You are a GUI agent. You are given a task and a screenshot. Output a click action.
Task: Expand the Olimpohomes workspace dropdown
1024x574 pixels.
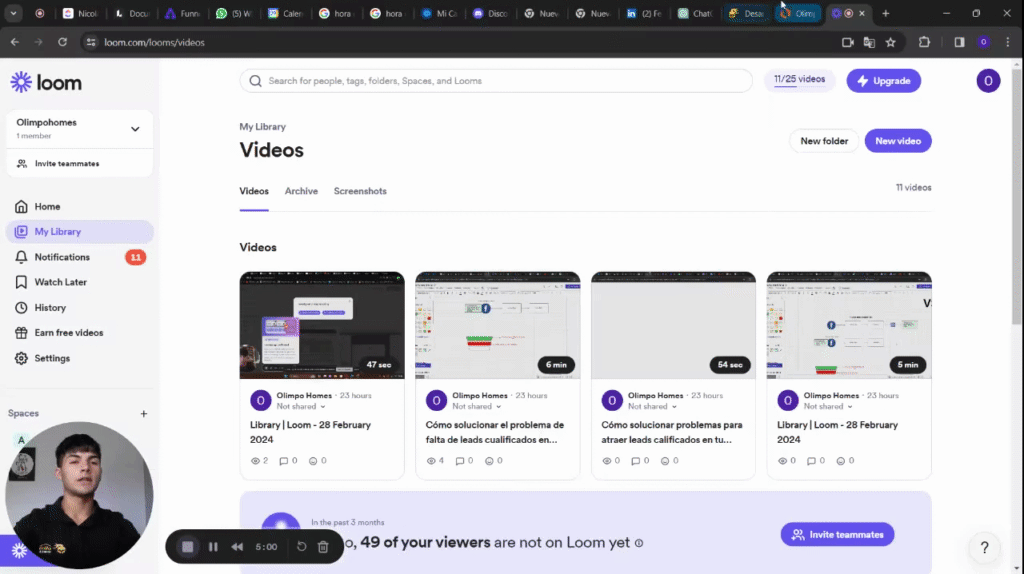(x=135, y=129)
